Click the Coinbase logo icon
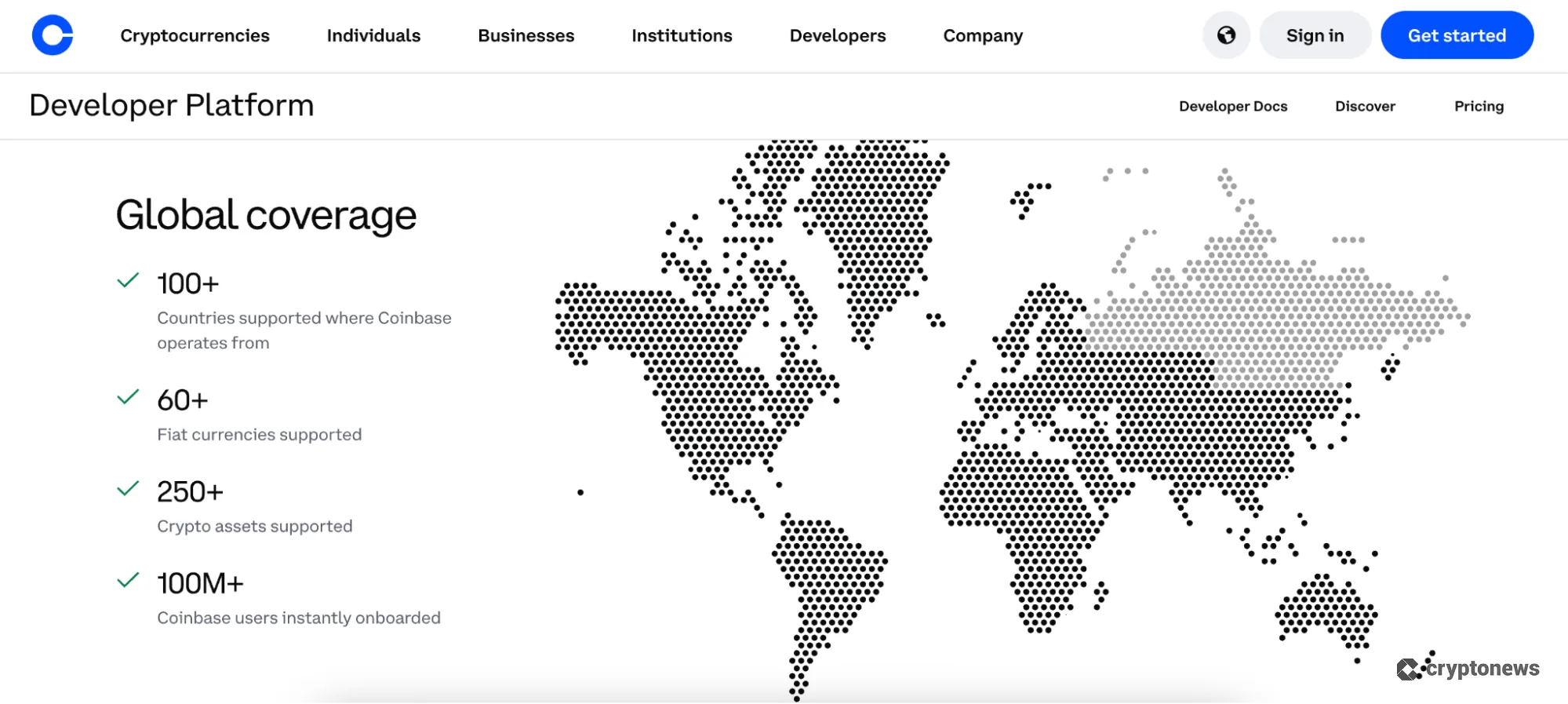 tap(53, 35)
